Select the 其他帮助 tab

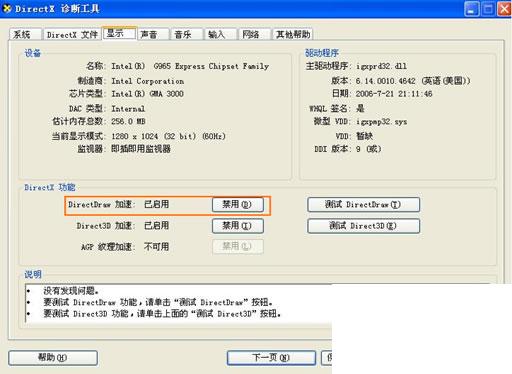point(293,35)
